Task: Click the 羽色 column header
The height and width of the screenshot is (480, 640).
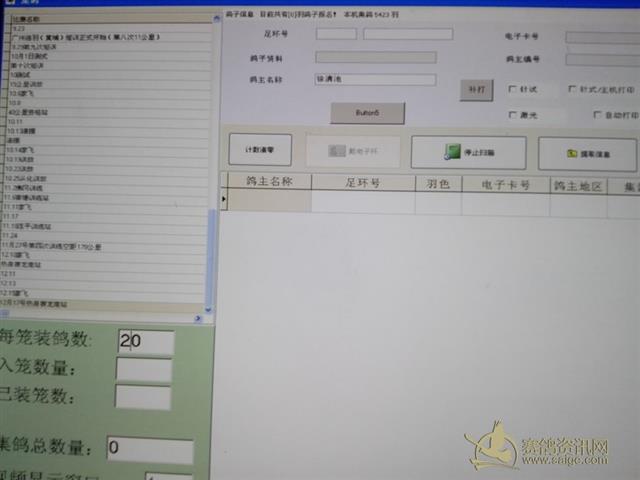Action: tap(437, 184)
